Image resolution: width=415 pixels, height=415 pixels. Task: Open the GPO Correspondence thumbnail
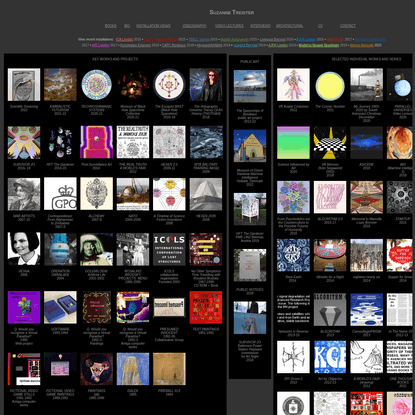tap(60, 194)
